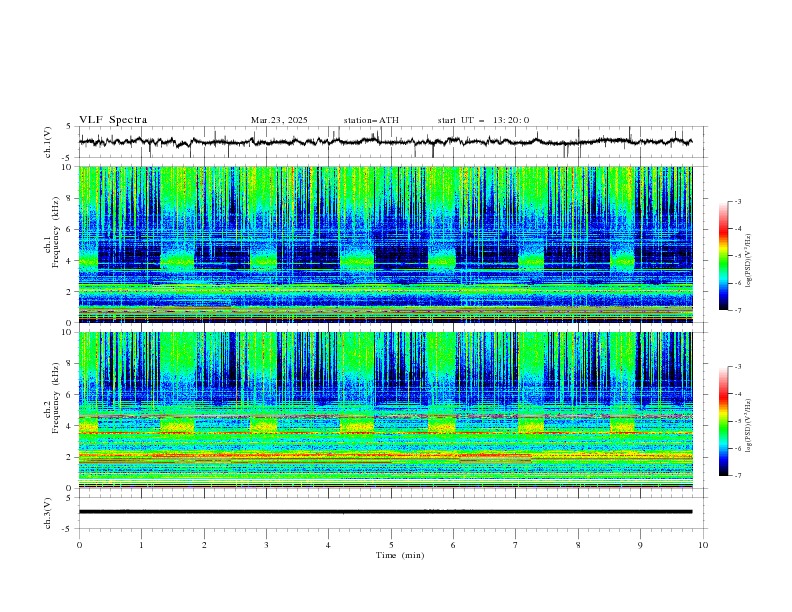
Task: Click the ch.1 color bar "log(PSD)(V²/Hz)" label
Action: coord(748,260)
